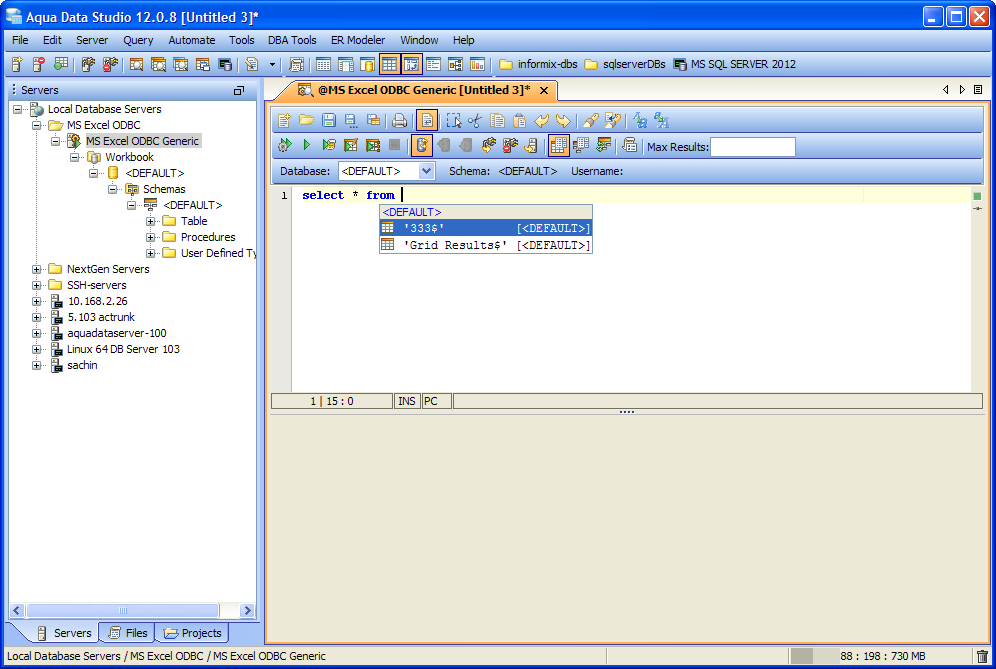Toggle the highlighted refresh-schema layout icon in main toolbar
The image size is (996, 669).
click(x=411, y=64)
